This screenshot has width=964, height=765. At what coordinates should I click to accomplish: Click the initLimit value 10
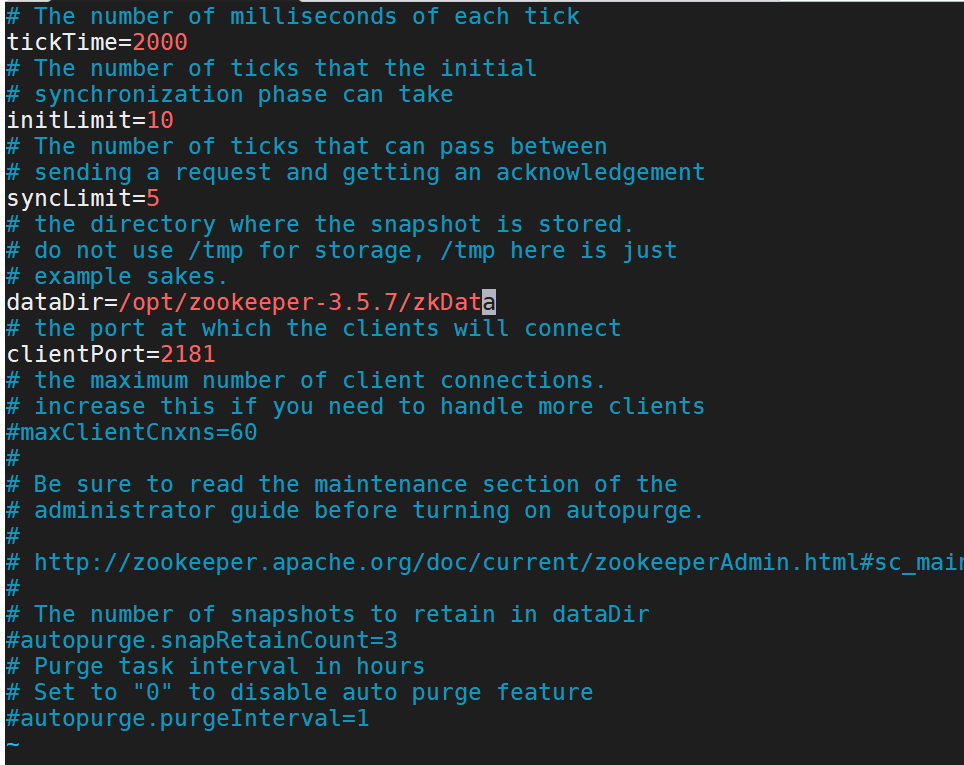(160, 120)
